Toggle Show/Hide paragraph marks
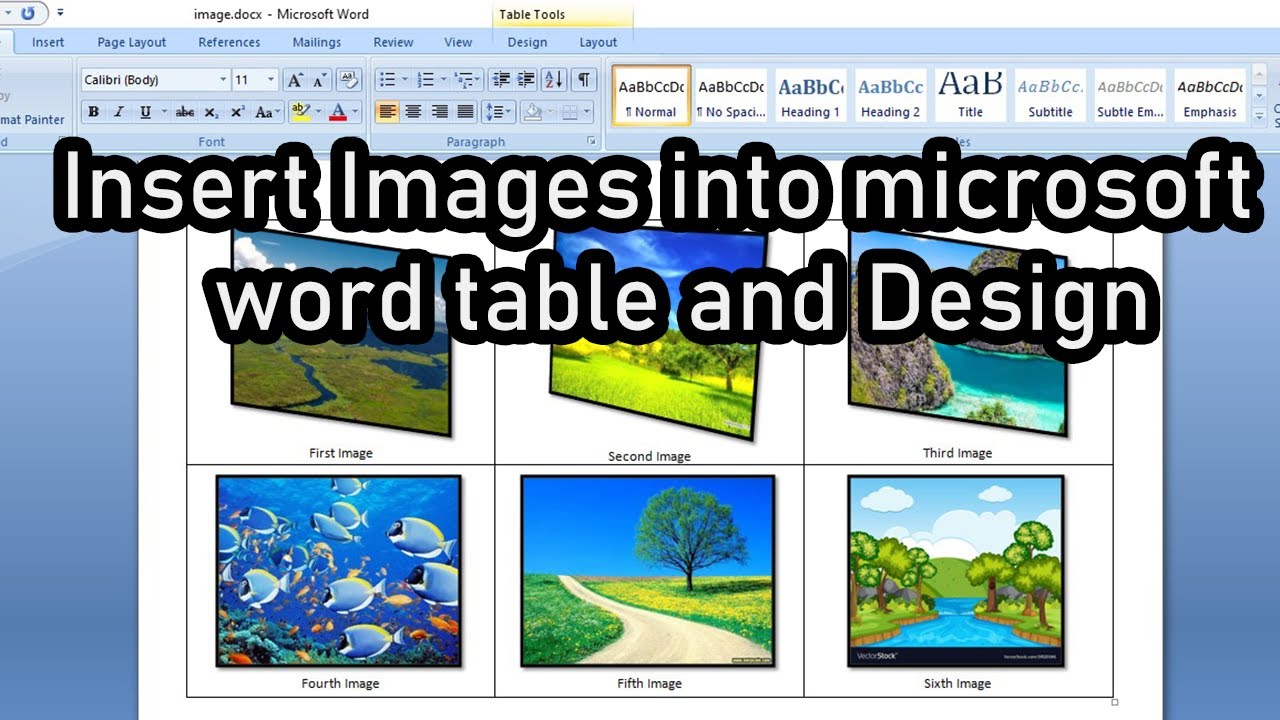The height and width of the screenshot is (720, 1280). [584, 80]
